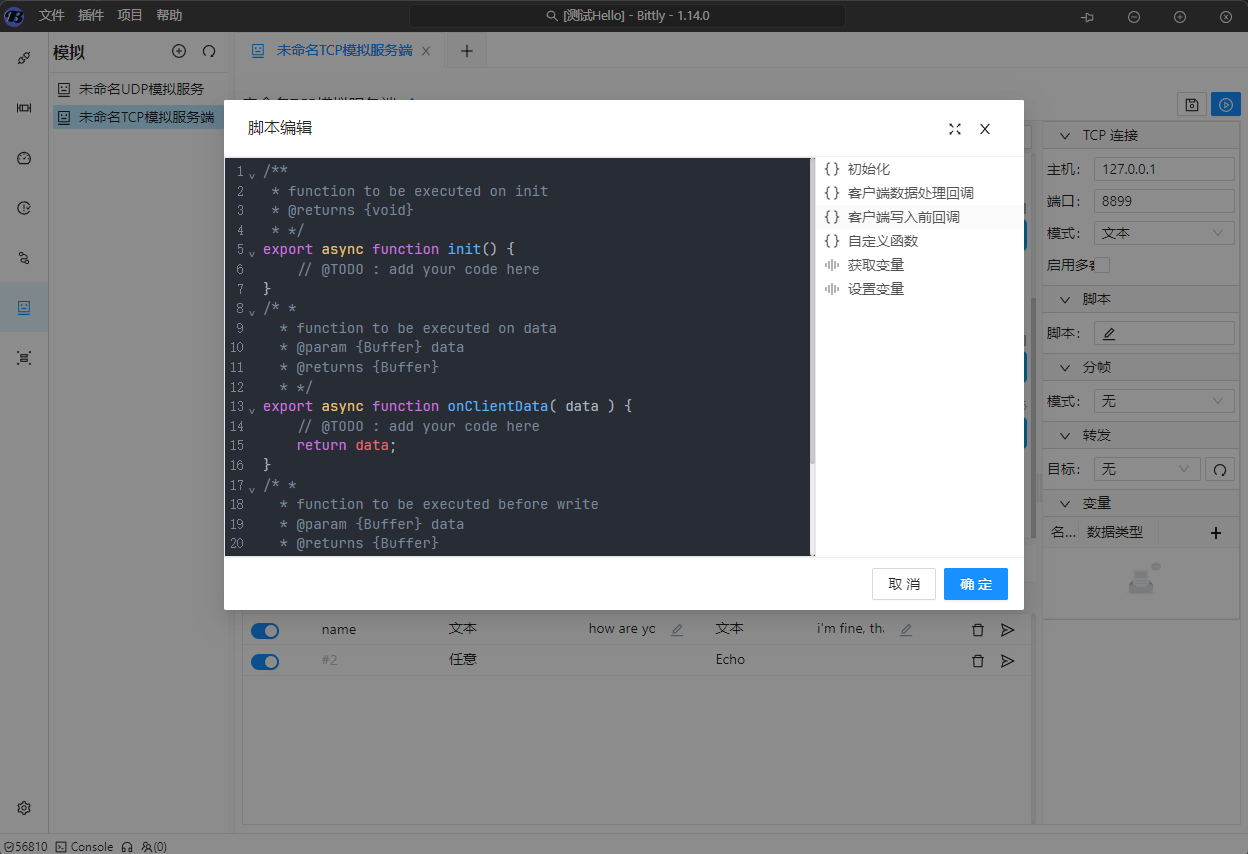Insert the 客户端数据处理回调 snippet
The height and width of the screenshot is (854, 1248).
(x=910, y=193)
